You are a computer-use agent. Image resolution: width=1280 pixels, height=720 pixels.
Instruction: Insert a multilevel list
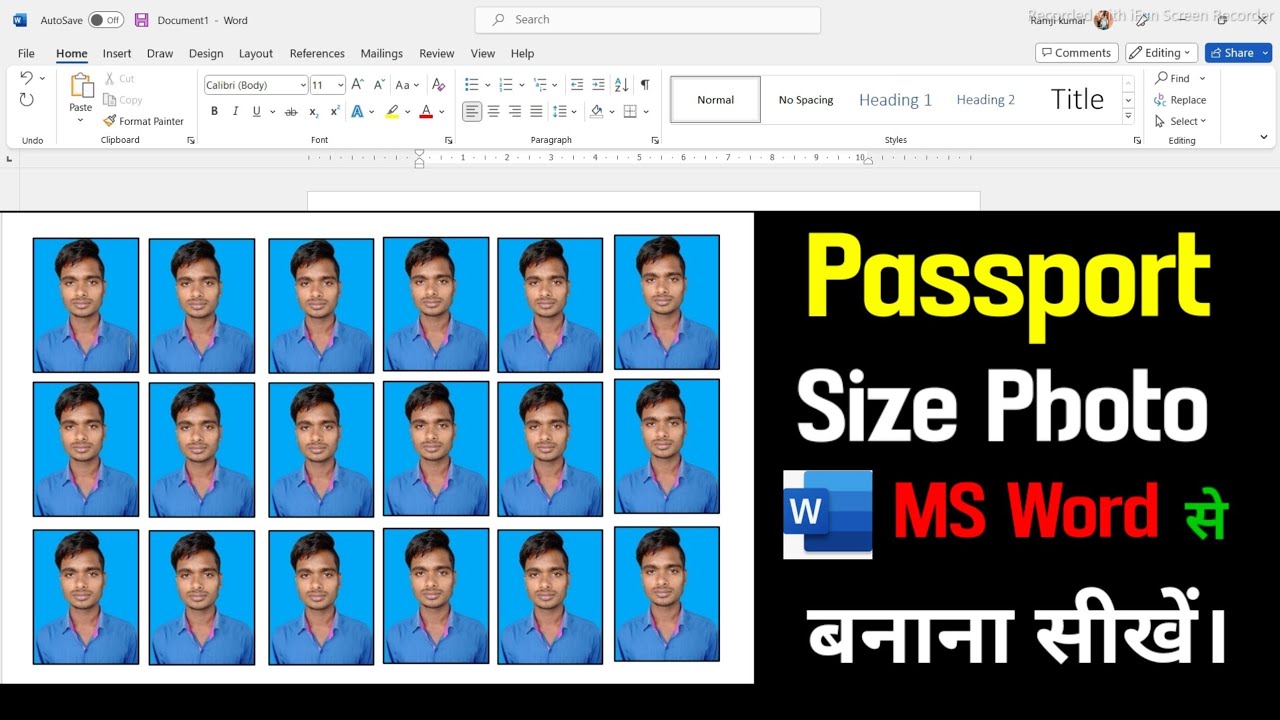click(x=540, y=85)
